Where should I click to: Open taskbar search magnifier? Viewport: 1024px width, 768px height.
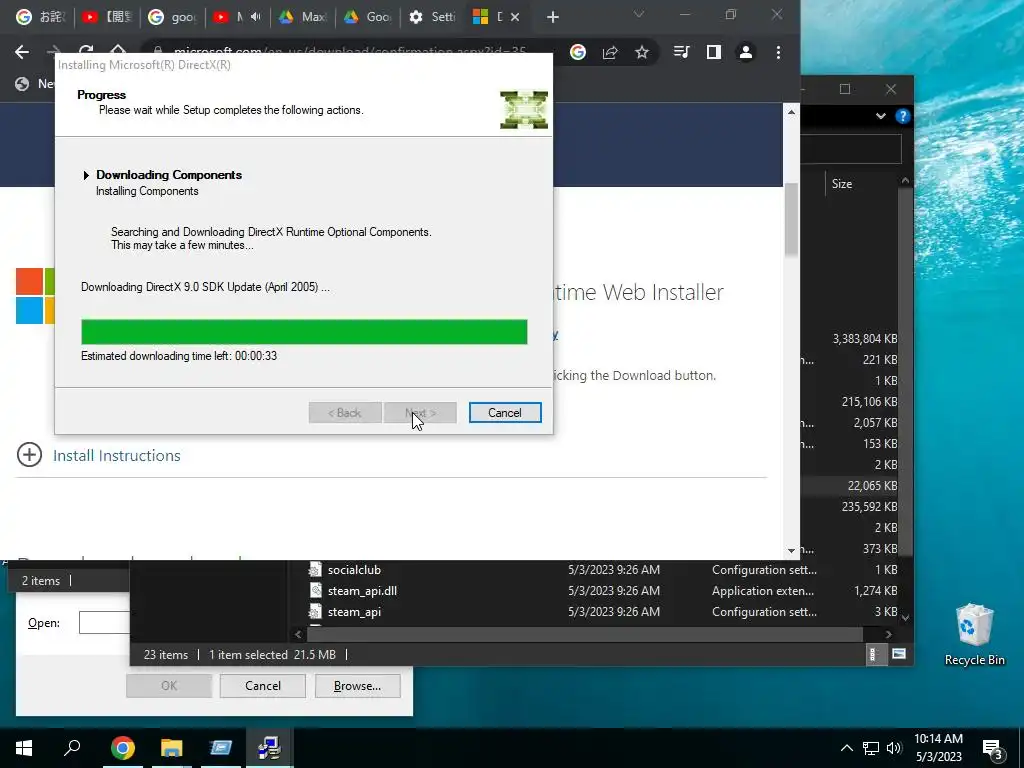72,747
